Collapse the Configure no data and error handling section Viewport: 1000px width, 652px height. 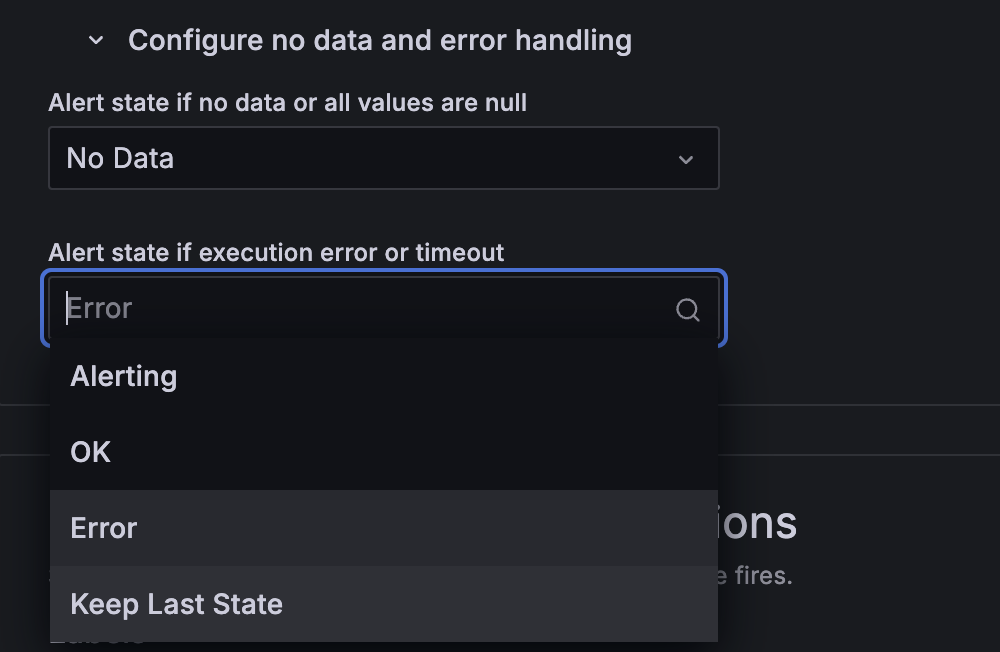(x=94, y=40)
